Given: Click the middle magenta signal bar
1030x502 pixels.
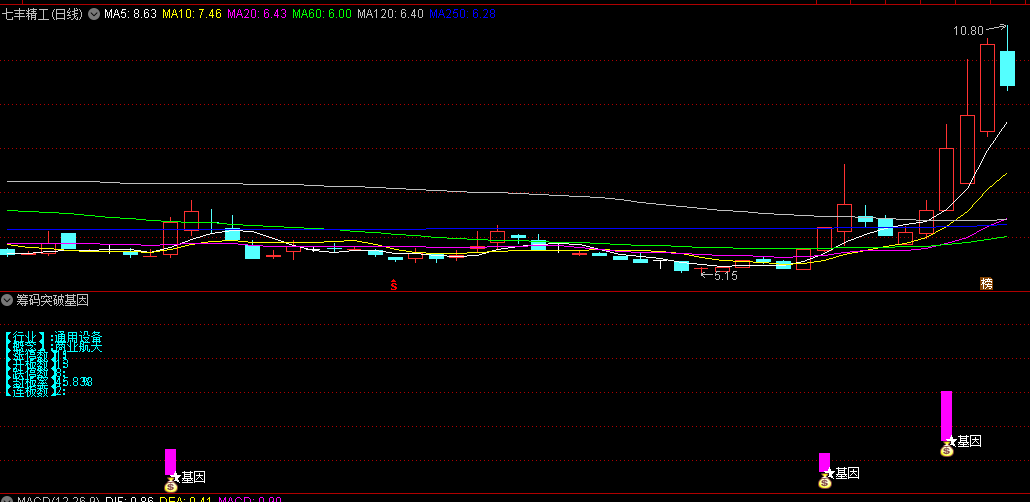Looking at the screenshot, I should (824, 462).
